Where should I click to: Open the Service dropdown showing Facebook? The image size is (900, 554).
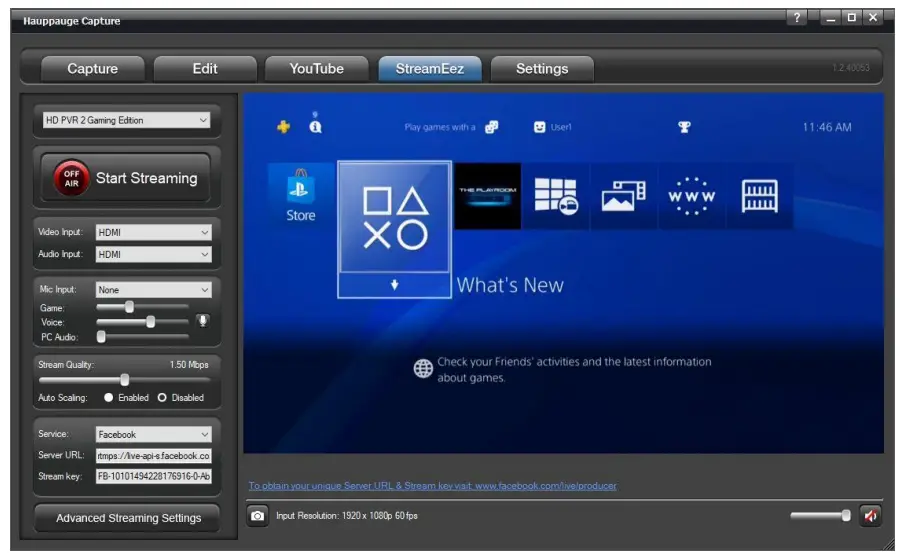point(153,435)
